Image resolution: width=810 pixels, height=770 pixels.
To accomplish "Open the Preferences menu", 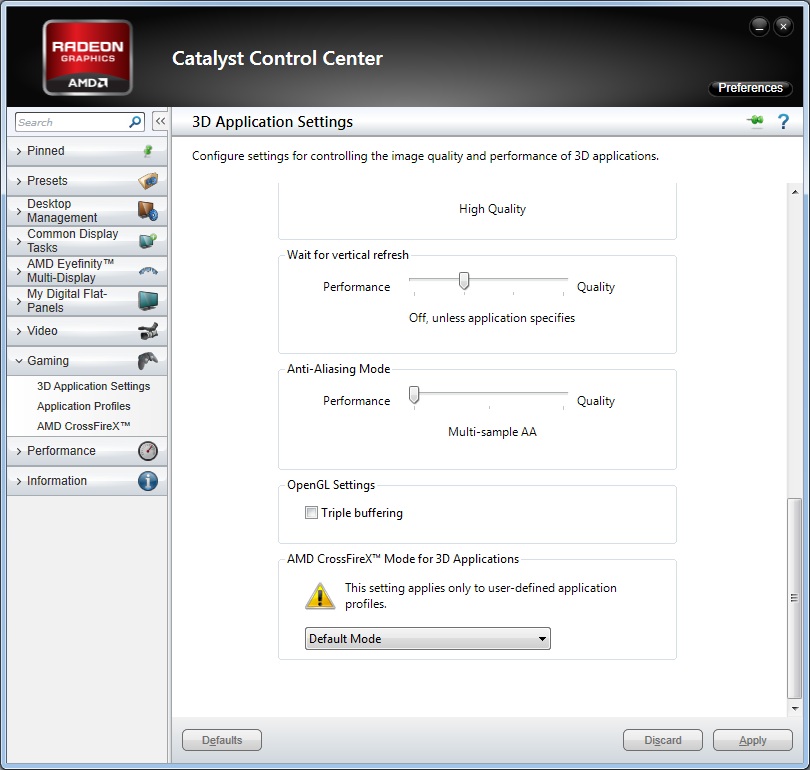I will tap(750, 88).
